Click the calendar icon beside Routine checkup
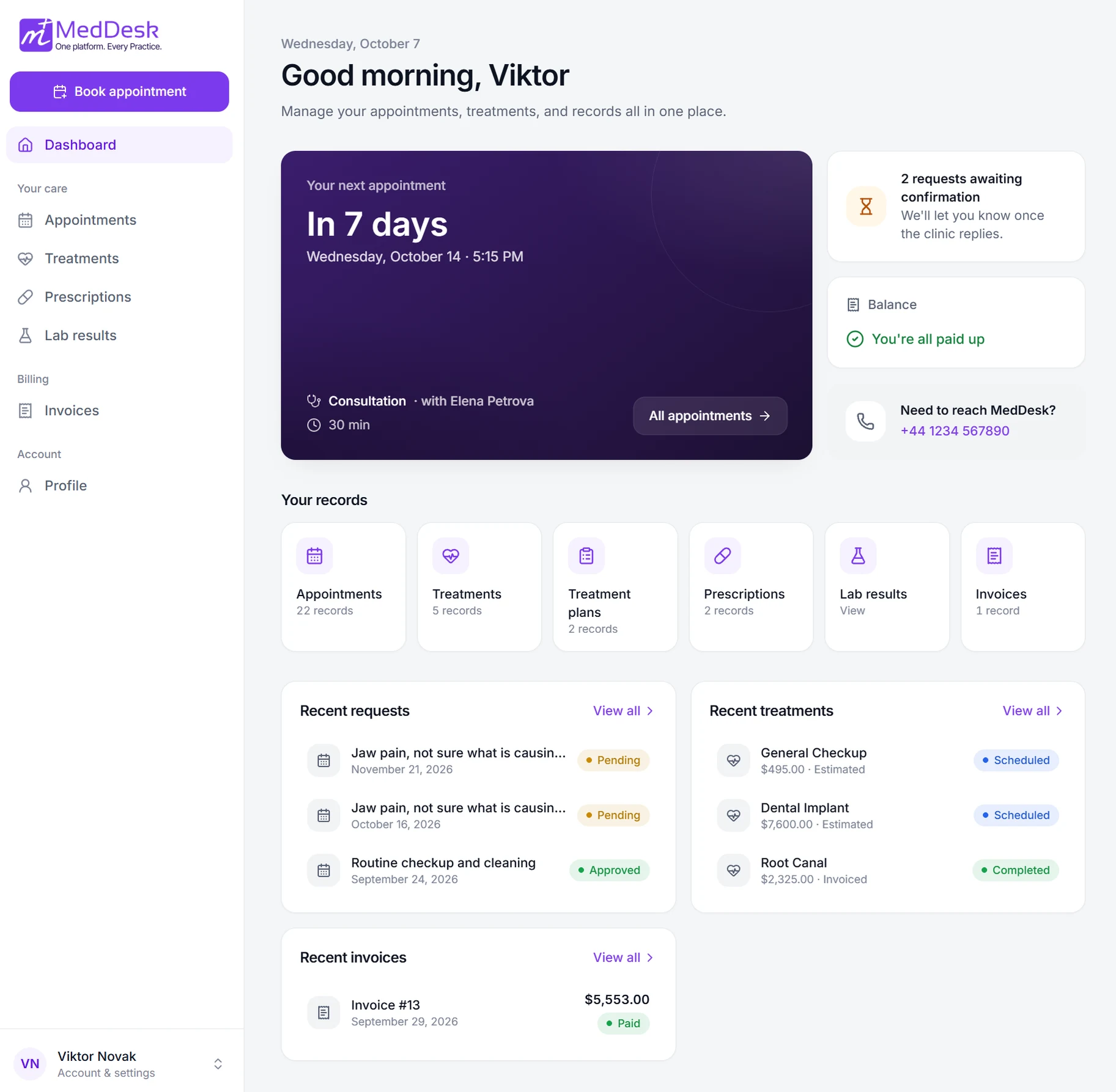Screen dimensions: 1116x1092 [323, 871]
